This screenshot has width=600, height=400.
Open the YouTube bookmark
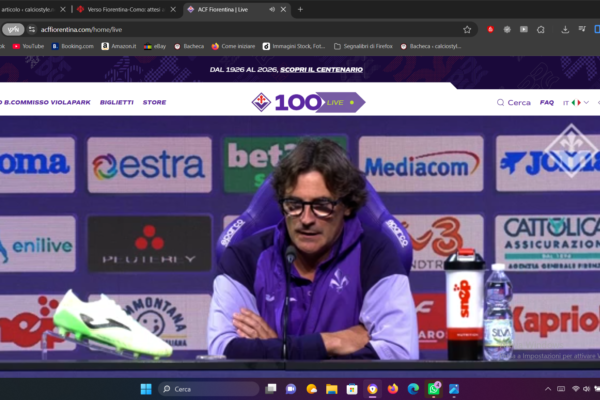[28, 46]
